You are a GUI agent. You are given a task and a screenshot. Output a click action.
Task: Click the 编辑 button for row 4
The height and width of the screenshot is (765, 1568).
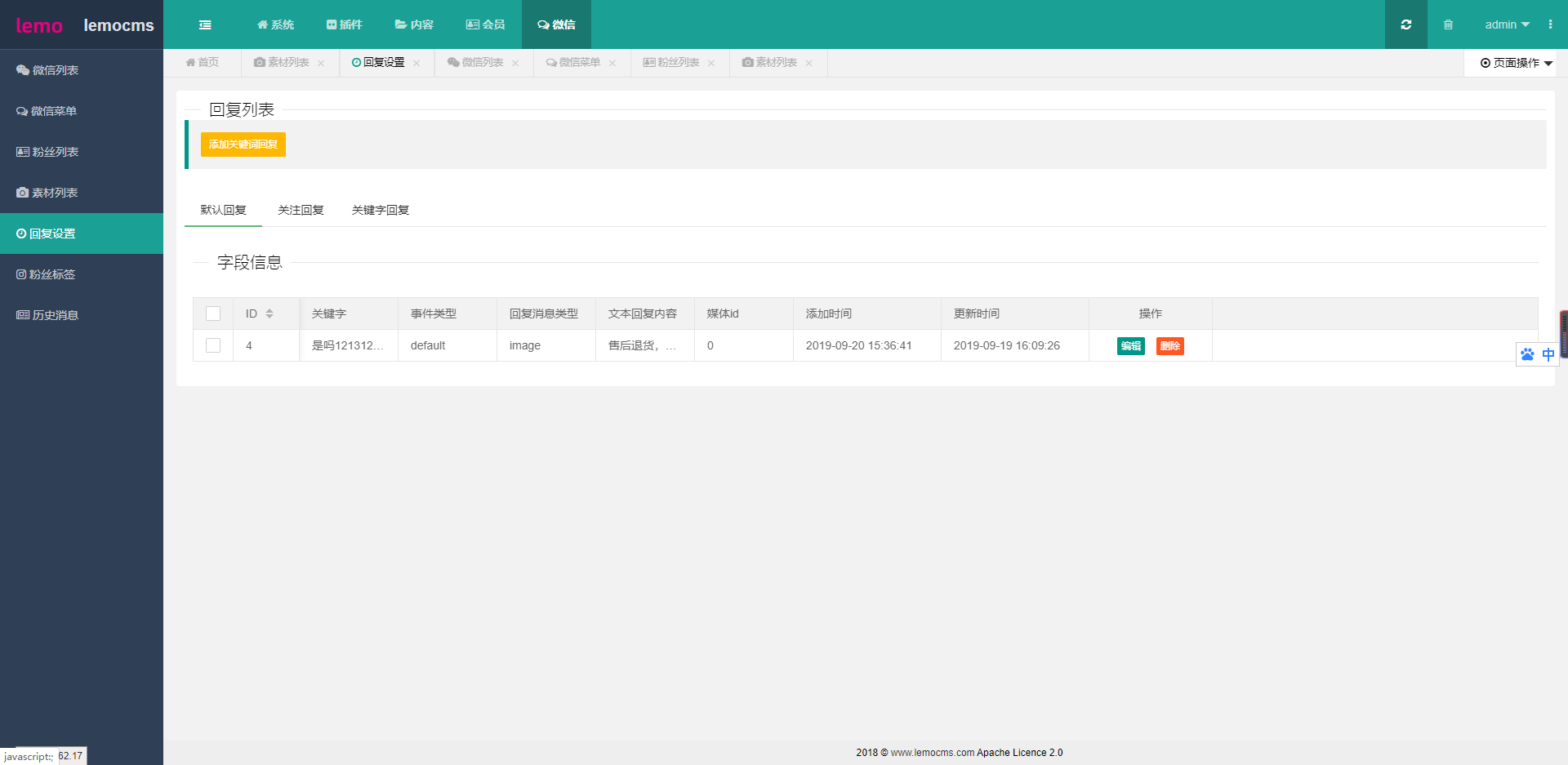(x=1131, y=345)
